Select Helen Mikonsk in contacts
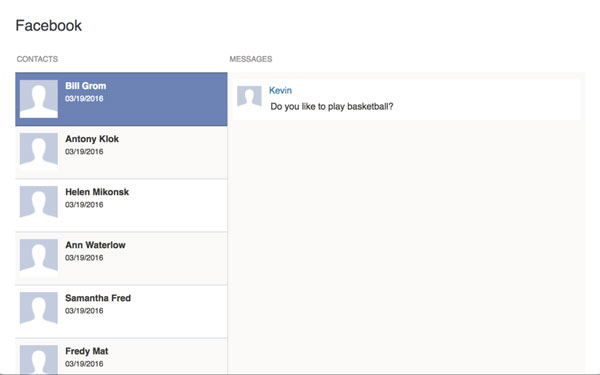 [121, 205]
